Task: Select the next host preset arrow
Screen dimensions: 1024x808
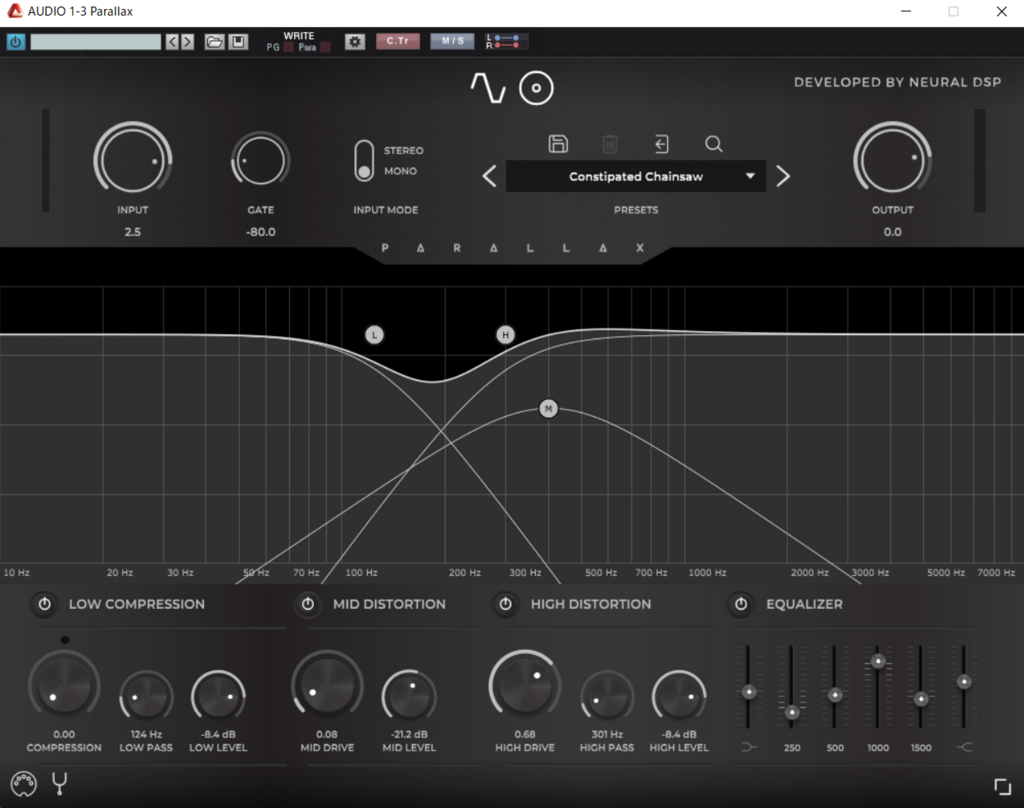Action: click(x=187, y=42)
